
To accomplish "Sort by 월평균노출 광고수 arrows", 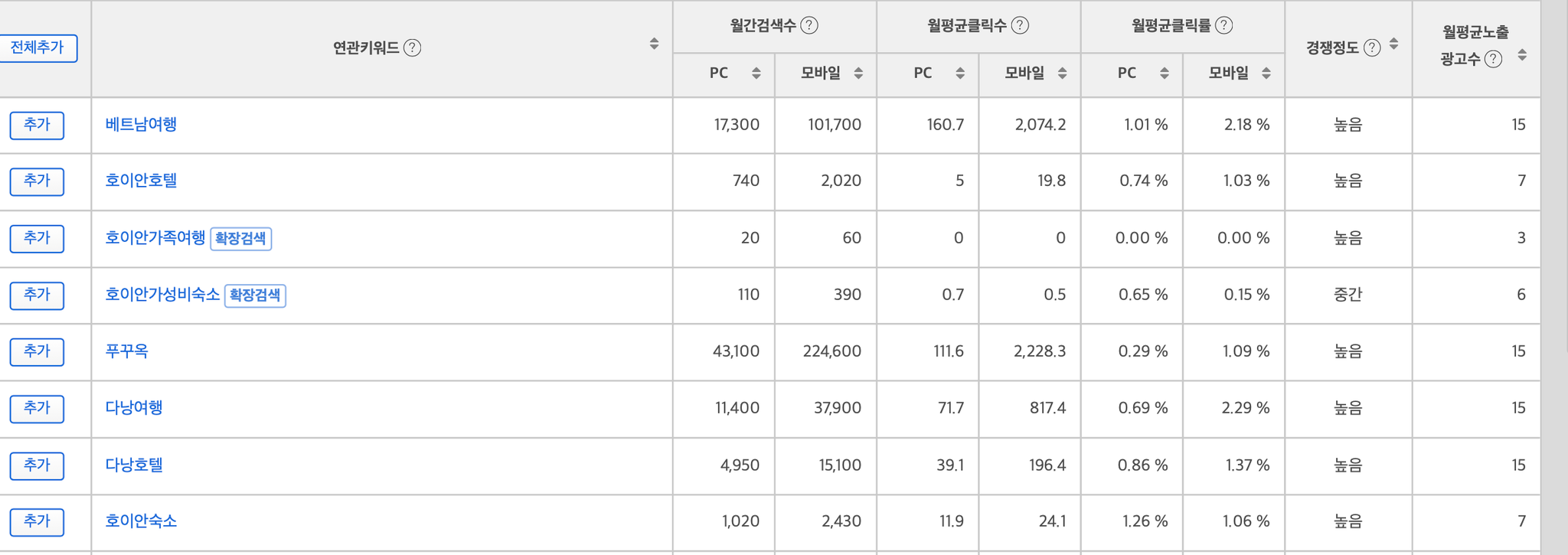I will pyautogui.click(x=1522, y=55).
